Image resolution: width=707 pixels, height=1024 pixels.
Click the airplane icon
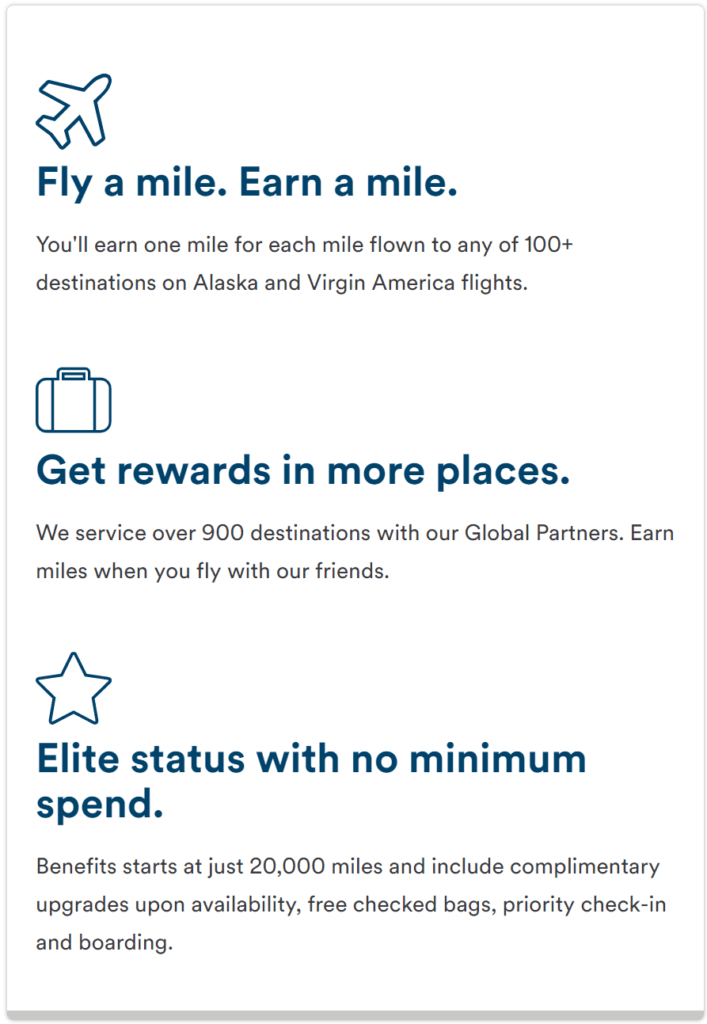tap(74, 111)
